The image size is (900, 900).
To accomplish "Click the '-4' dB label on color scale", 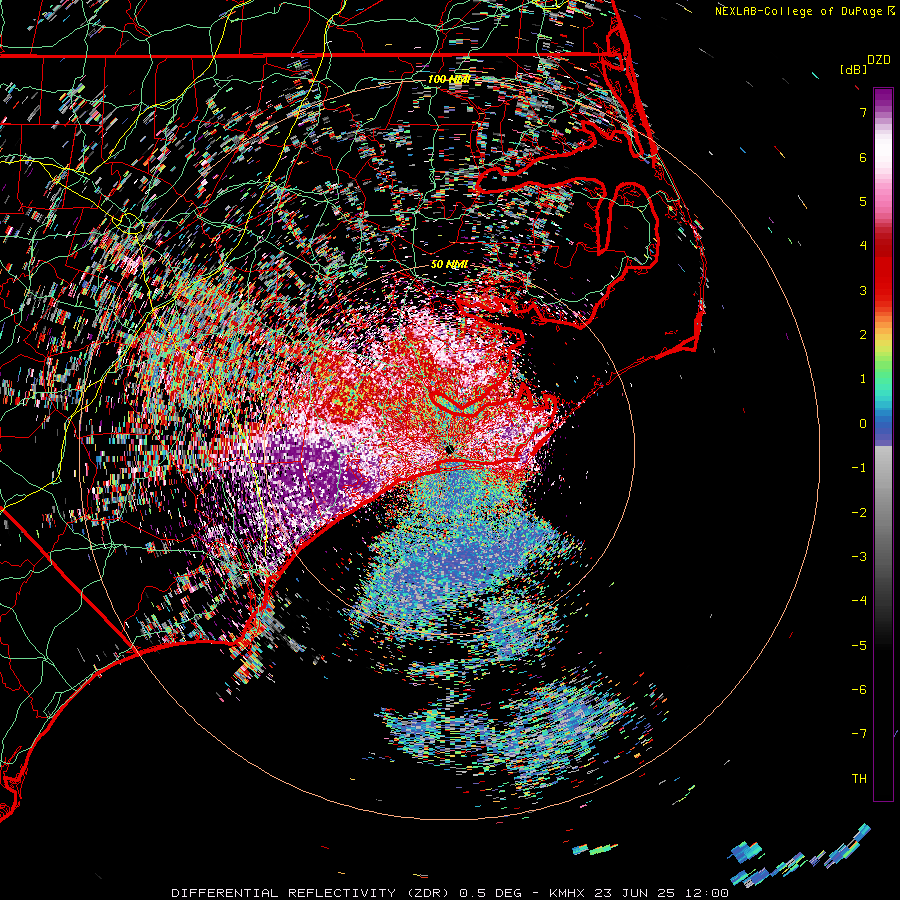I will coord(859,601).
